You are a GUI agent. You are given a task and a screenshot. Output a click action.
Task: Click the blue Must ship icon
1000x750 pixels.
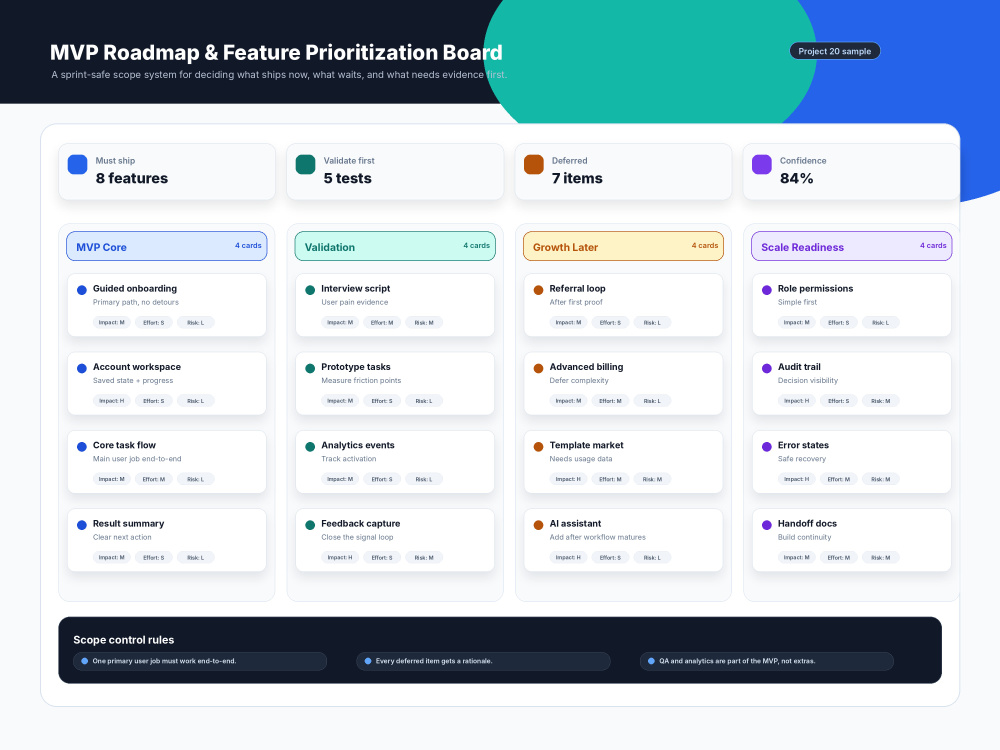coord(77,165)
